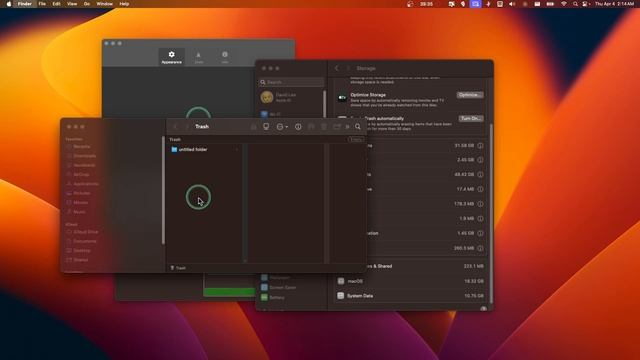
Task: Click the info icon beside 31.58 GB
Action: 480,146
